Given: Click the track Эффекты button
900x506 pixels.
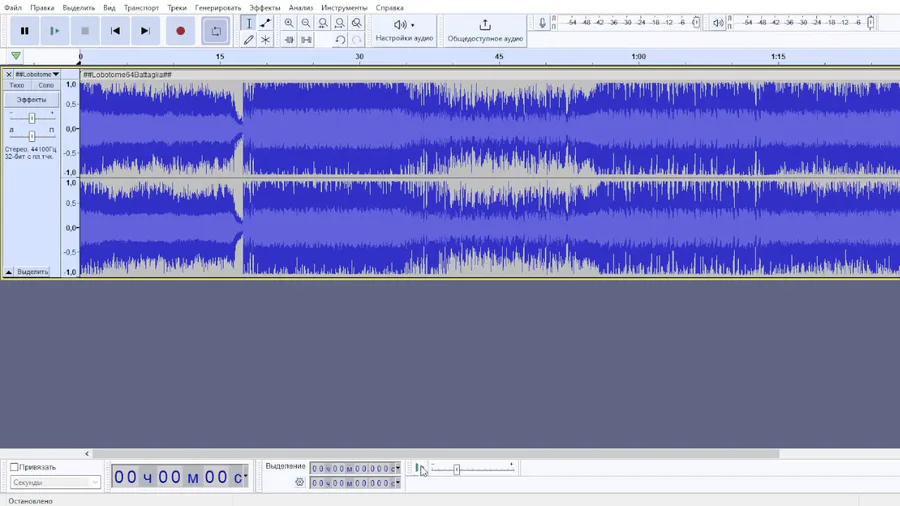Looking at the screenshot, I should 32,100.
